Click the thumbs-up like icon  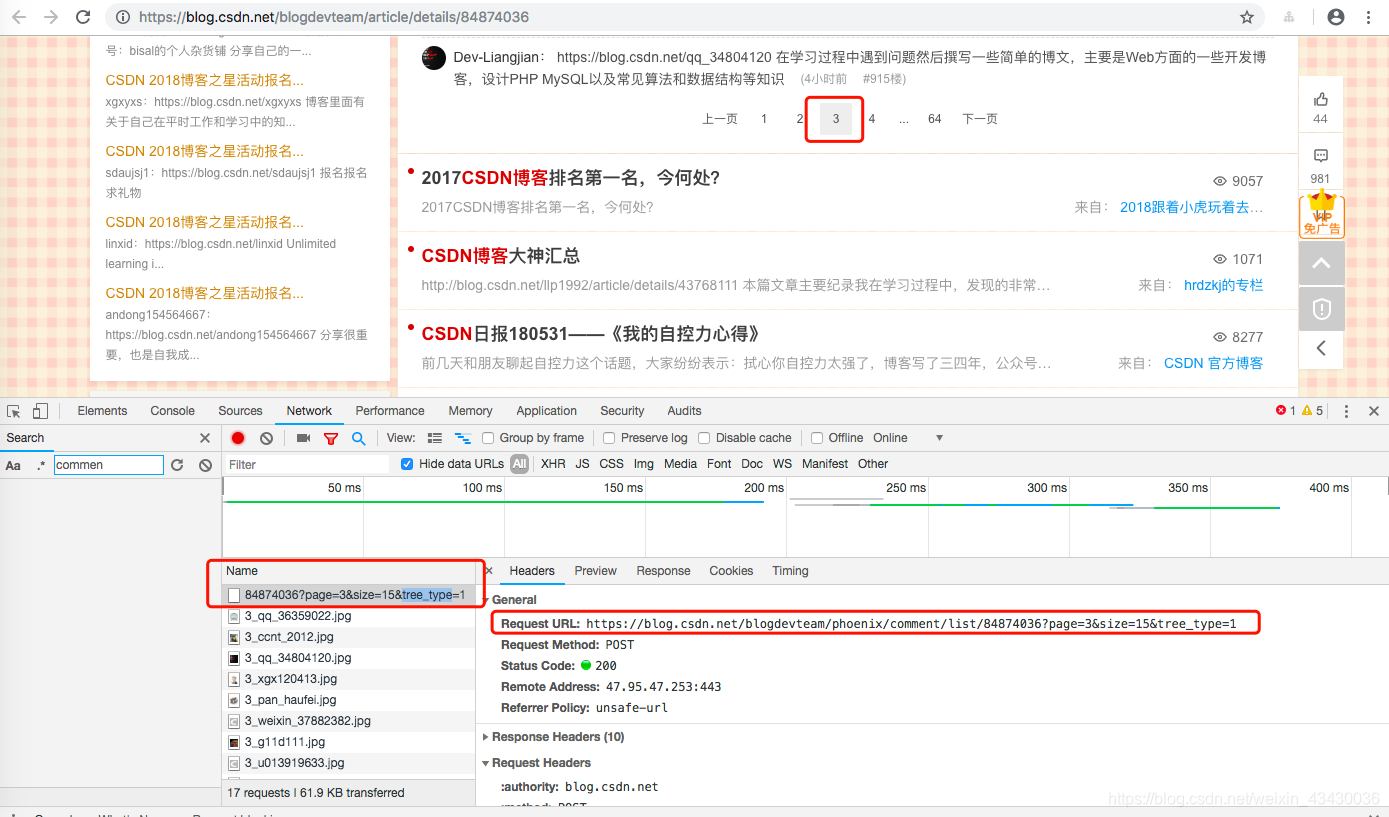point(1321,98)
